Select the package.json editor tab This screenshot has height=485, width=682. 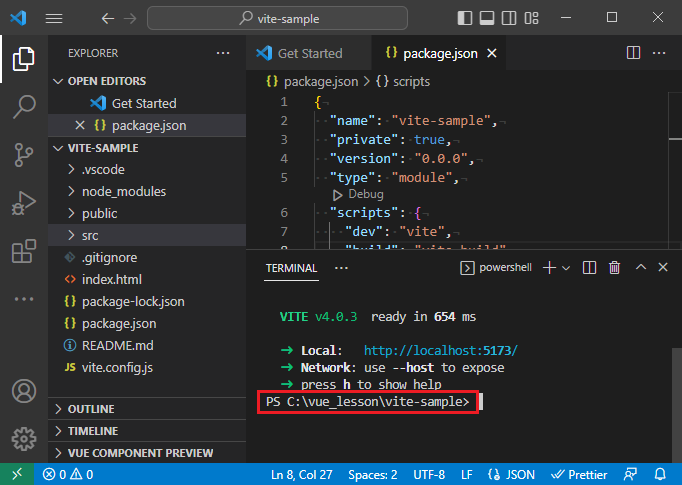(x=439, y=53)
